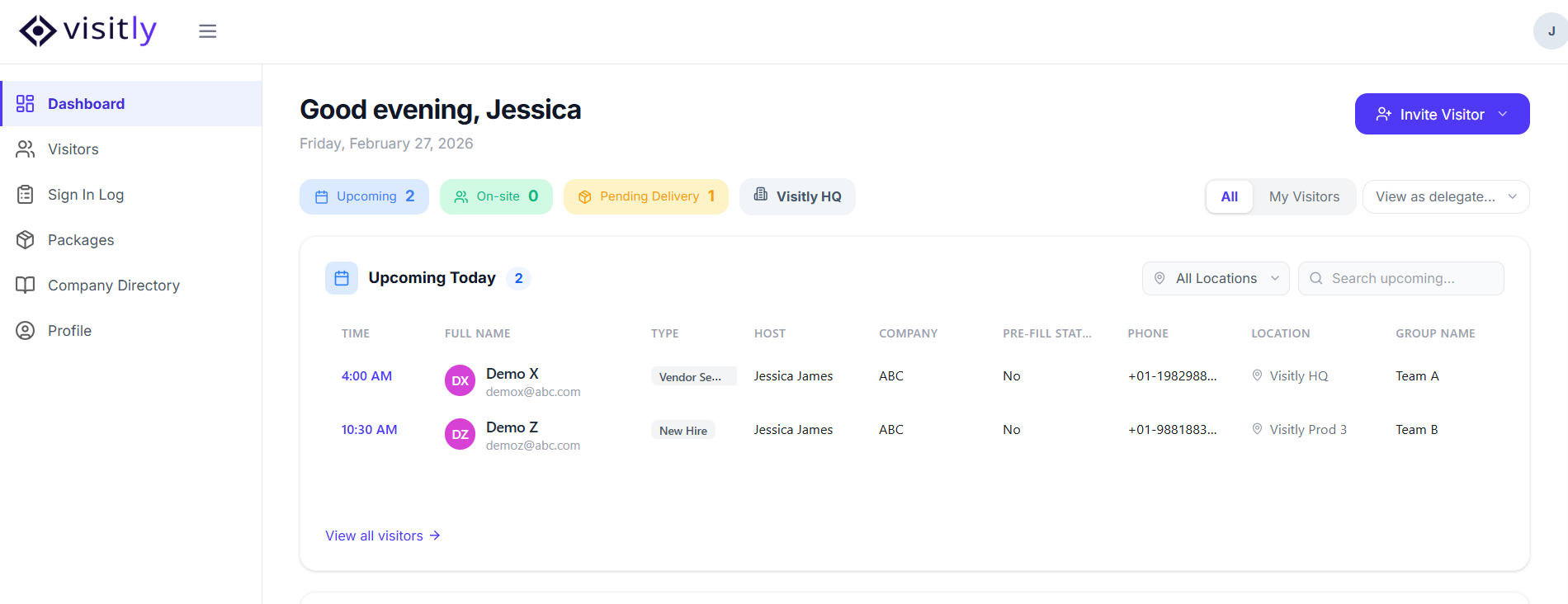This screenshot has height=604, width=1568.
Task: Open Dashboard in the sidebar
Action: coord(131,103)
